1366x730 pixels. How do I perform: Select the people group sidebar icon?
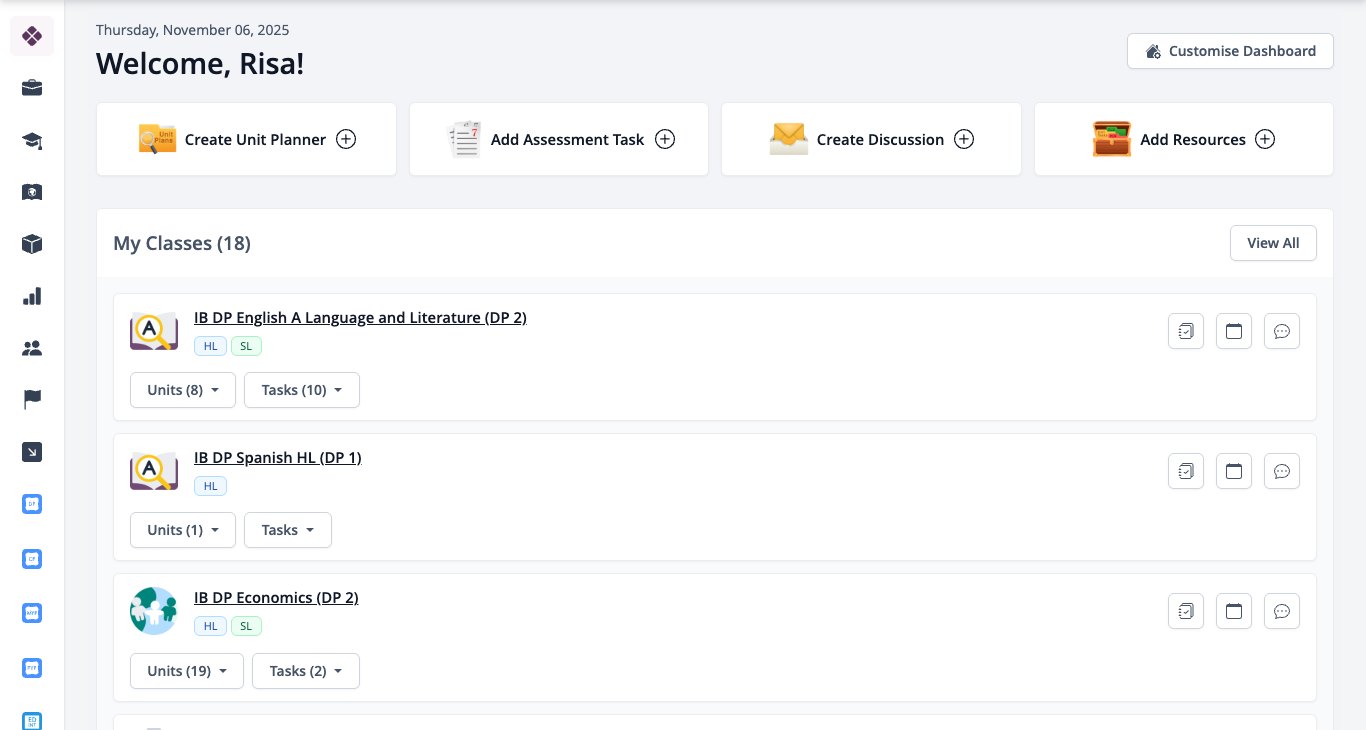click(32, 348)
